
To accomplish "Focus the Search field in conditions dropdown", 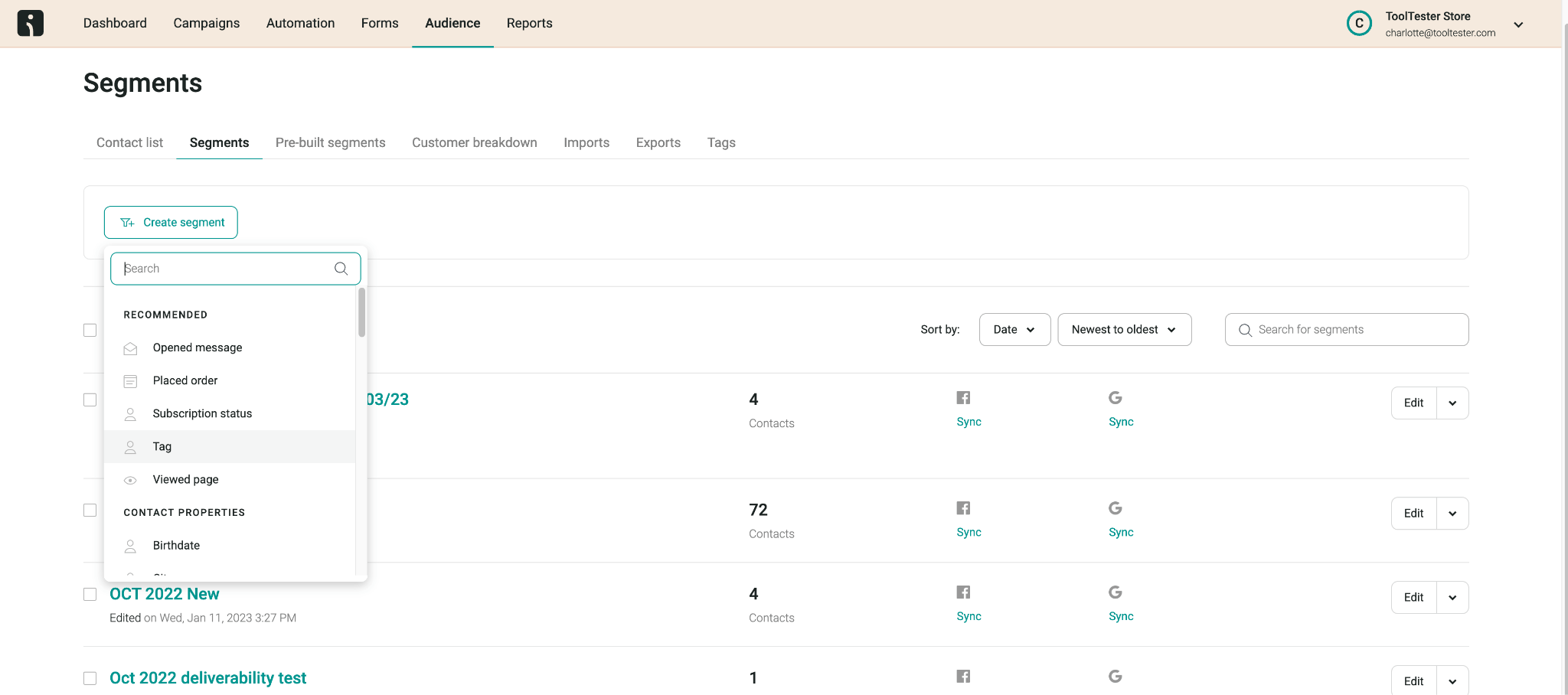I will [x=236, y=269].
